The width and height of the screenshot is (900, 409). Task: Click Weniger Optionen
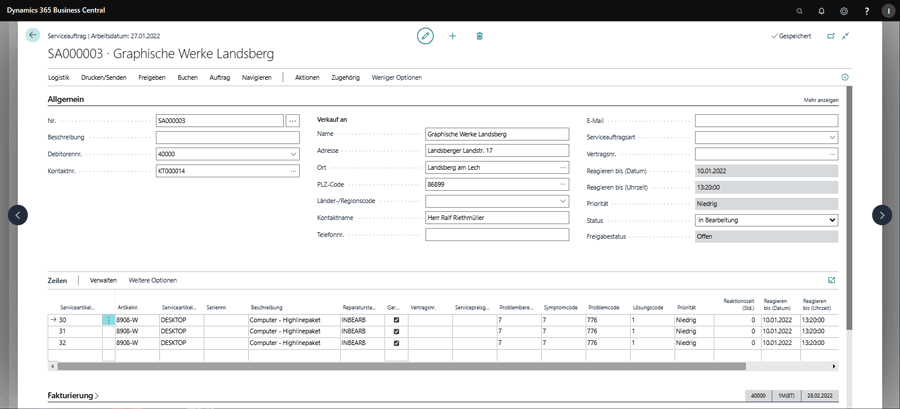pyautogui.click(x=397, y=77)
